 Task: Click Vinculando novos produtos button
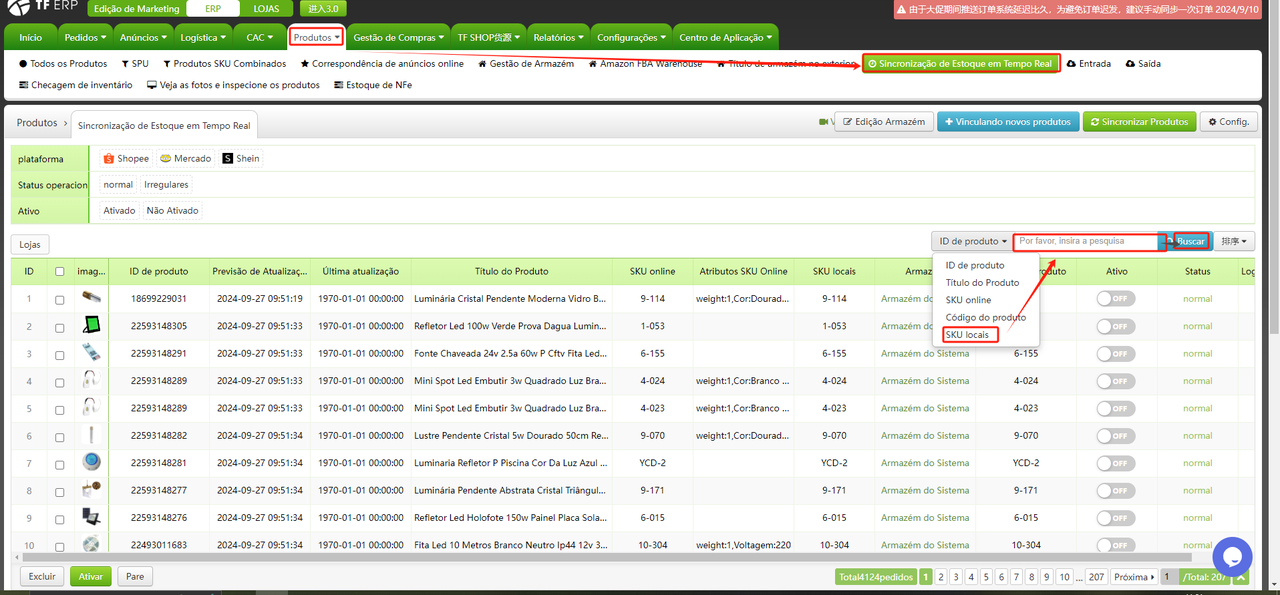click(1006, 122)
